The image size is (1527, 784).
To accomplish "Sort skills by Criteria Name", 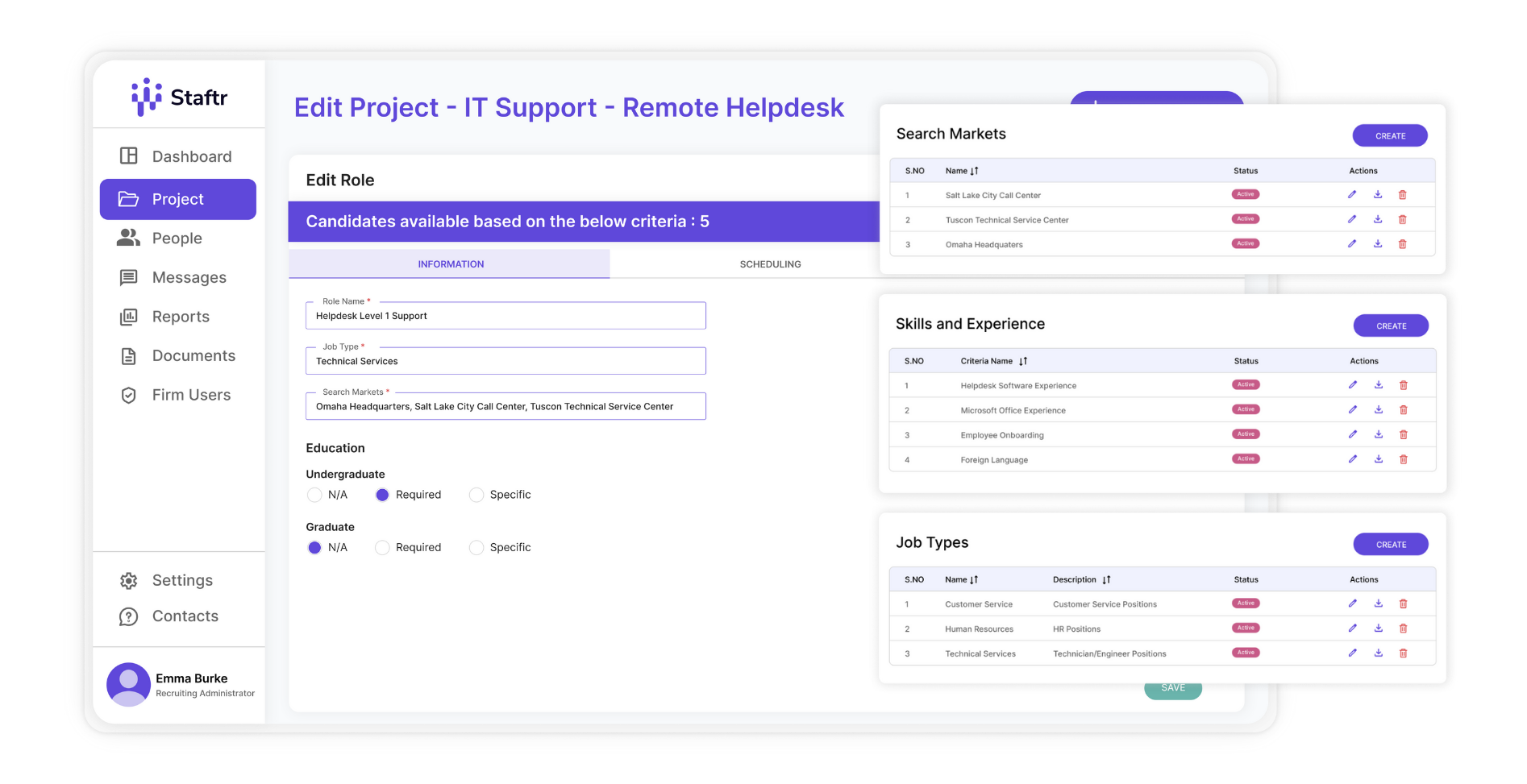I will pos(1023,361).
